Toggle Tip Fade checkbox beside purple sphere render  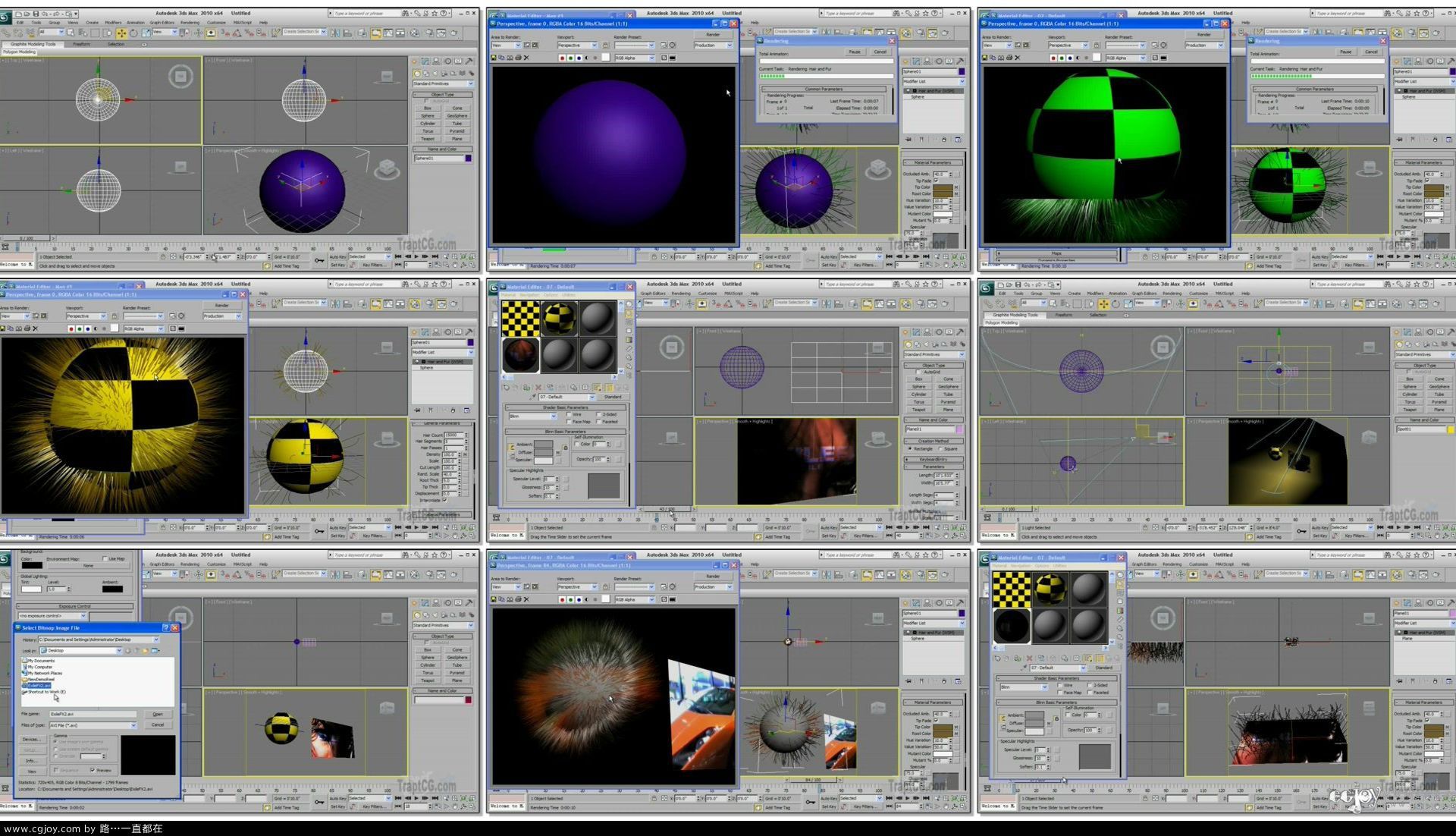(937, 181)
